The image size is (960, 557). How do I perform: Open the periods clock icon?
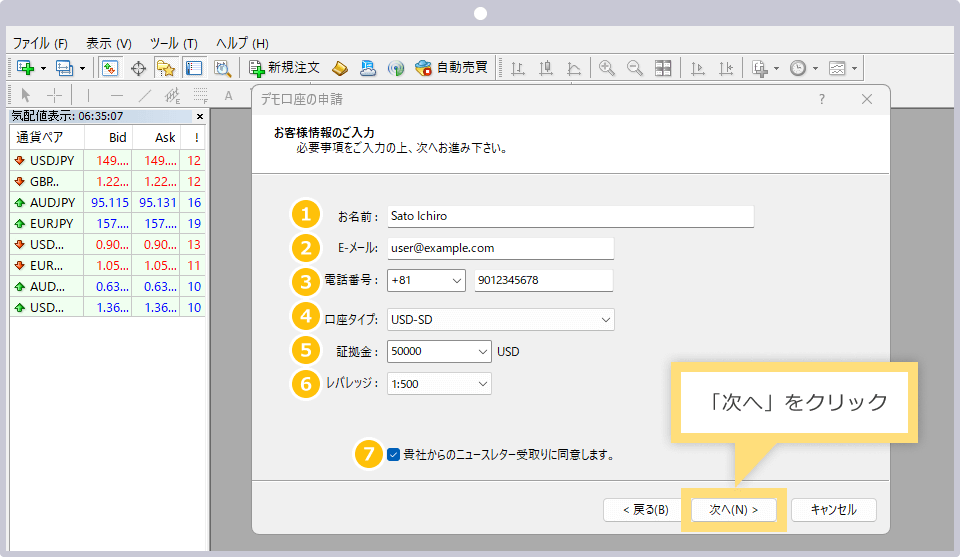point(798,68)
